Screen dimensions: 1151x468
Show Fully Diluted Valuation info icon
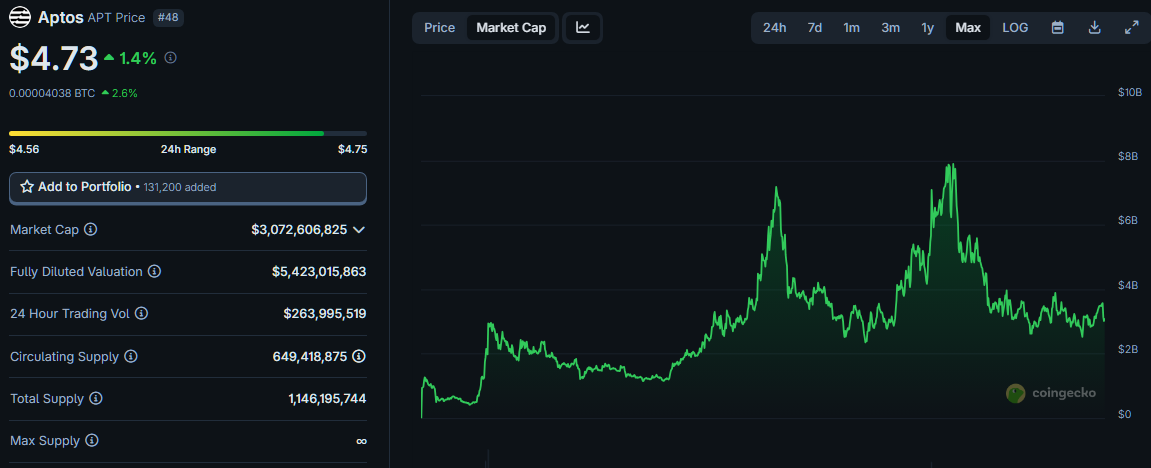pos(154,271)
